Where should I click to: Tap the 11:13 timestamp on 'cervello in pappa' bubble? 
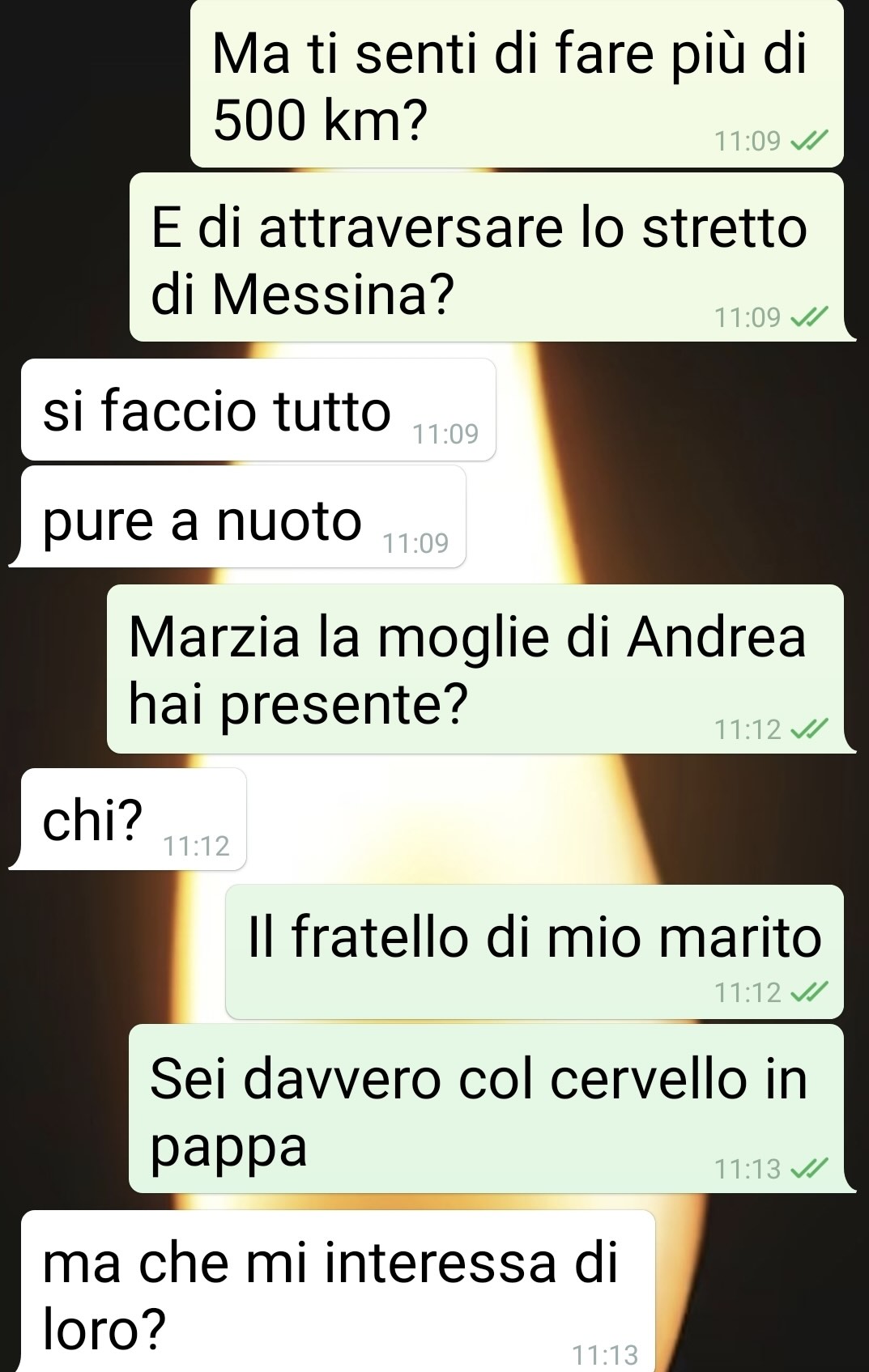(x=748, y=1169)
